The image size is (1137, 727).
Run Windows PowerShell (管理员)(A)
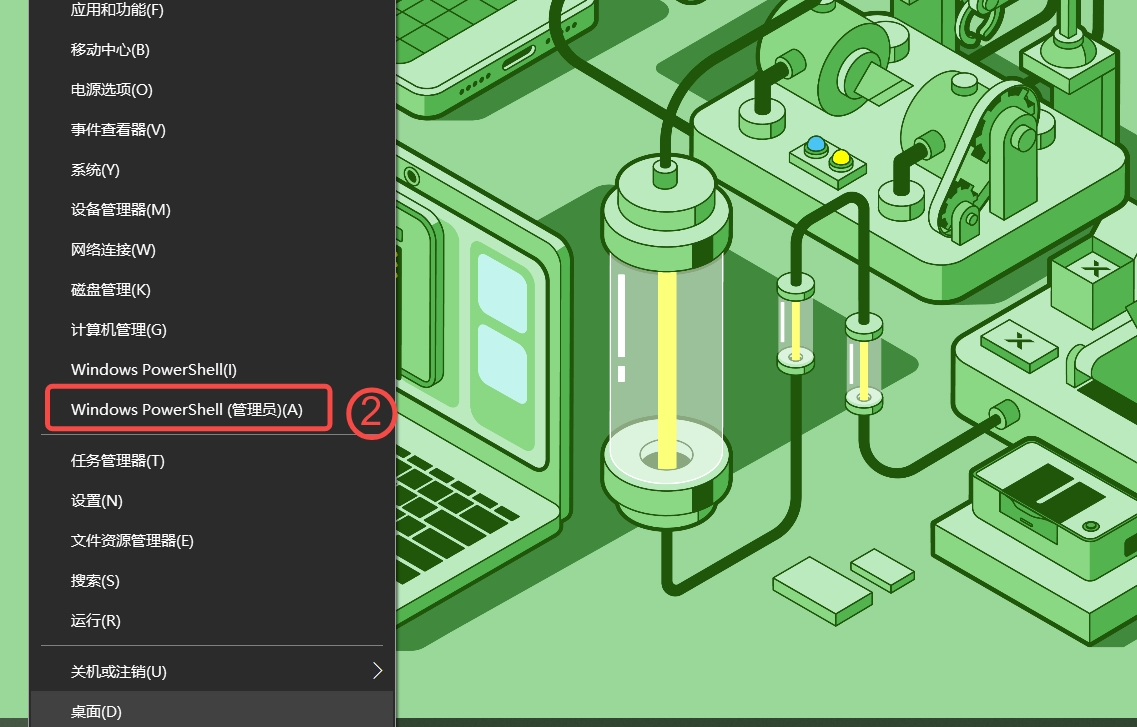(212, 410)
